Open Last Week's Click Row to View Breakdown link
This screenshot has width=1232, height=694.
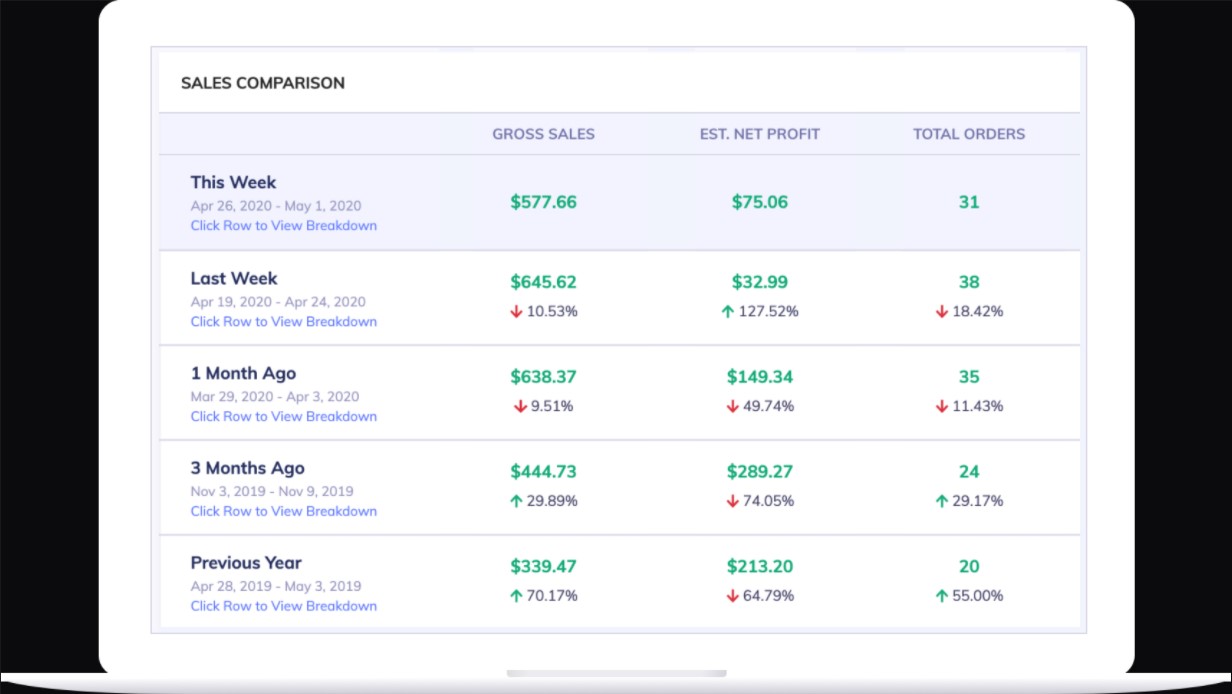click(284, 322)
